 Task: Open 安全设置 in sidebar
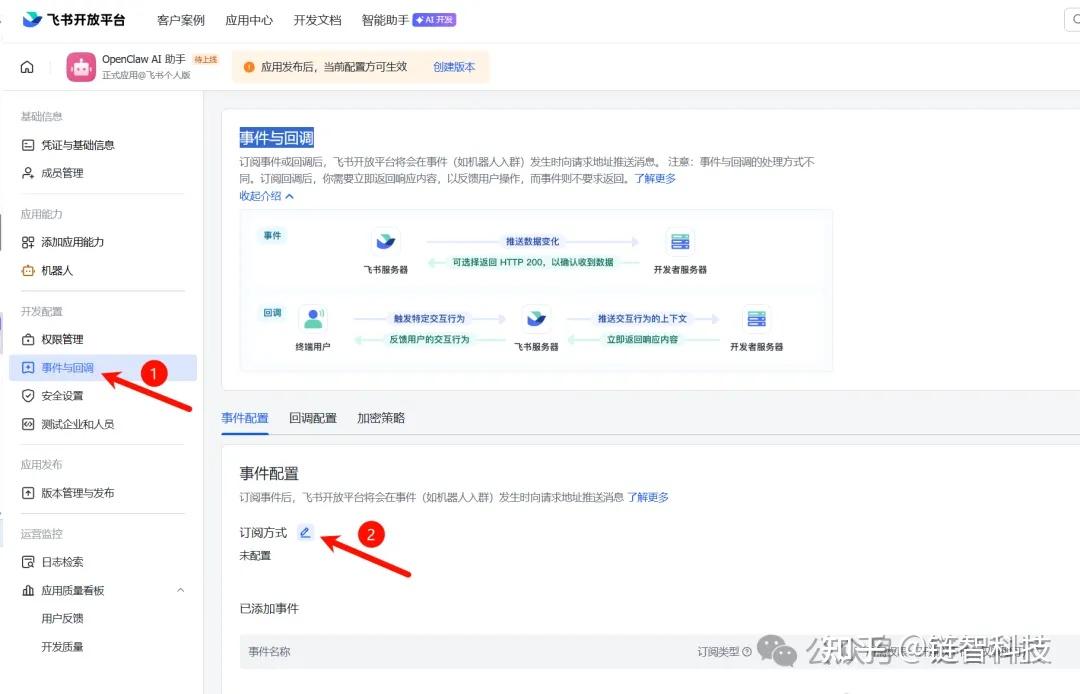103,396
